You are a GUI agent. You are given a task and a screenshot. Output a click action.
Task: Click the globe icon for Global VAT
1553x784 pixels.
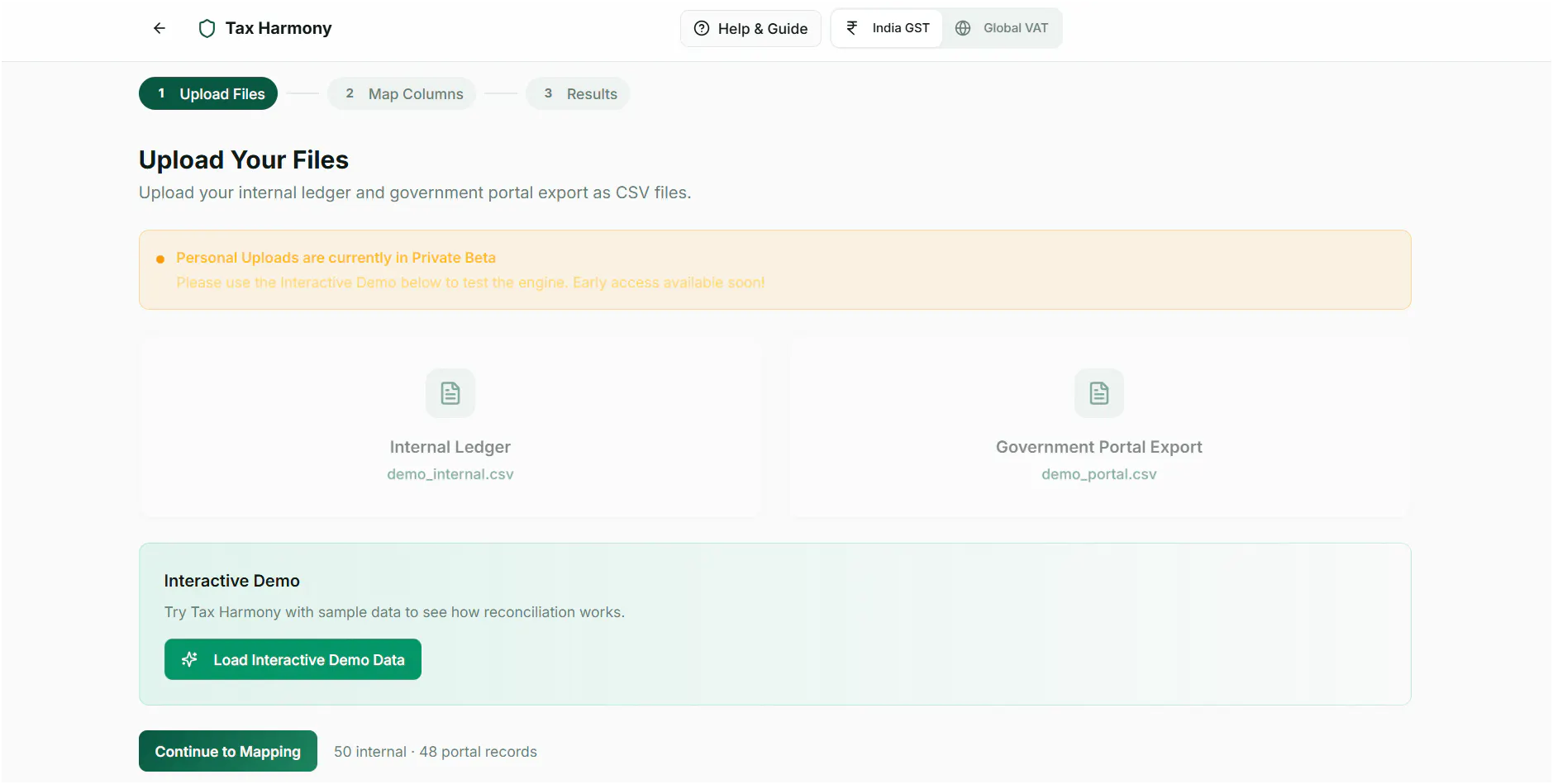pos(963,28)
